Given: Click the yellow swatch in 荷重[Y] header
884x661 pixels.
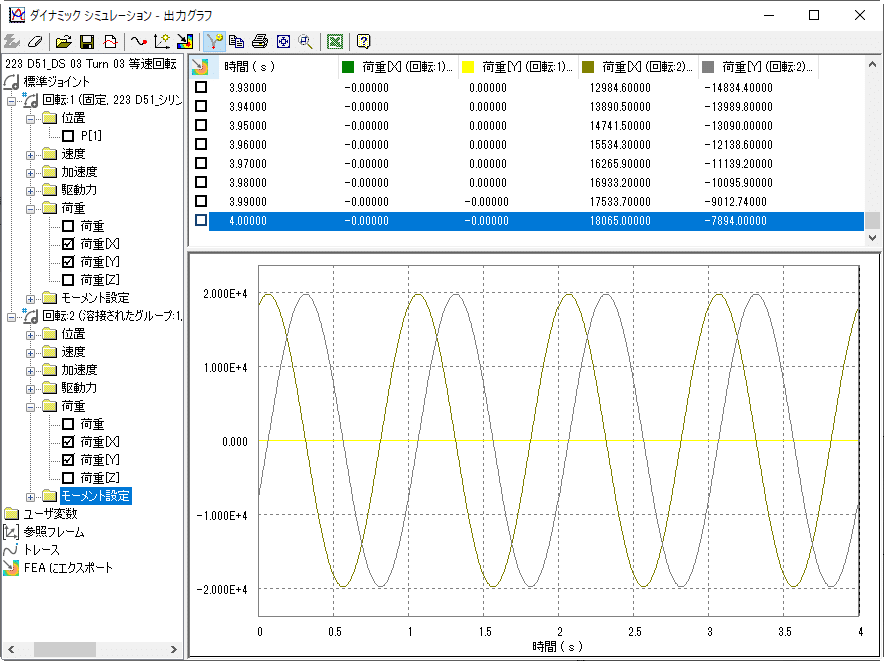Looking at the screenshot, I should point(466,68).
